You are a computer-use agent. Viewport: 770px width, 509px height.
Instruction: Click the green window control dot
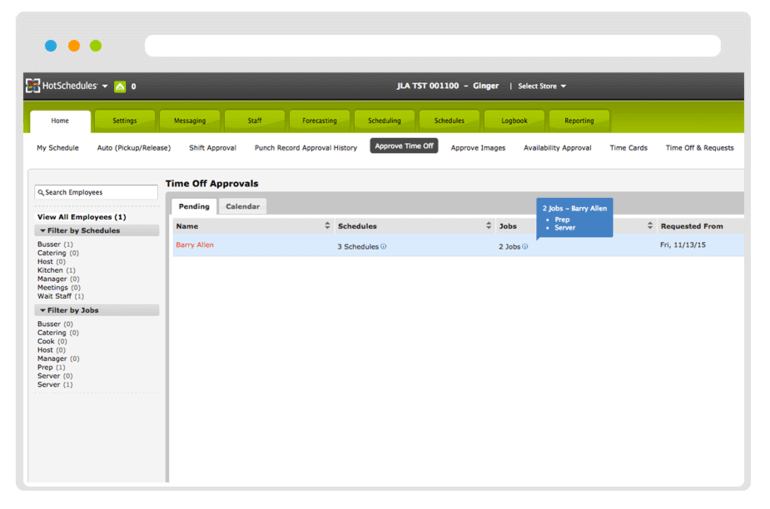tap(96, 46)
